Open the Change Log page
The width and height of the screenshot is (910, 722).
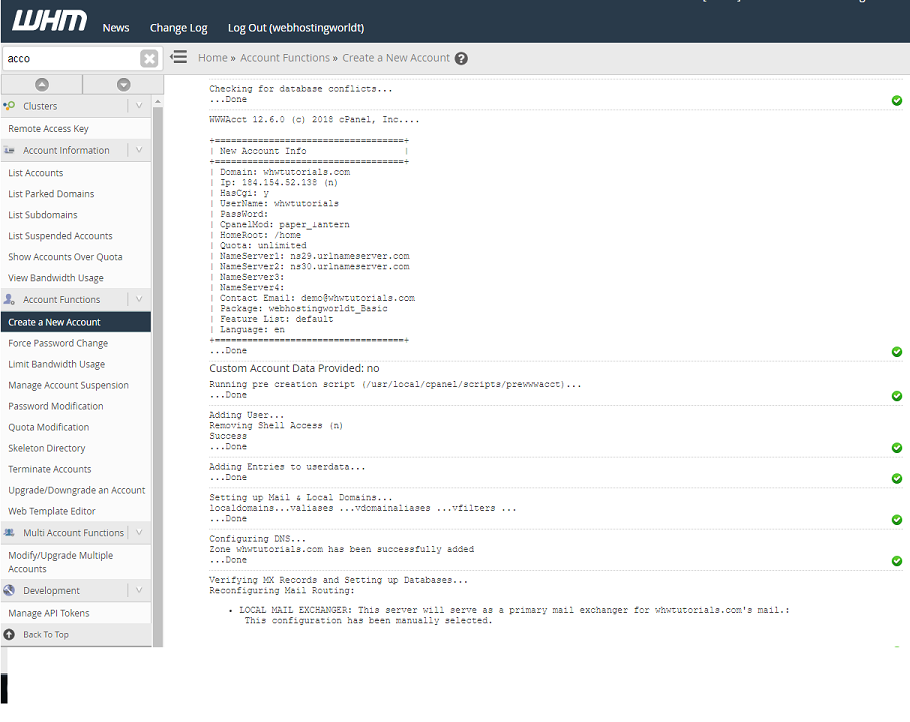coord(178,28)
